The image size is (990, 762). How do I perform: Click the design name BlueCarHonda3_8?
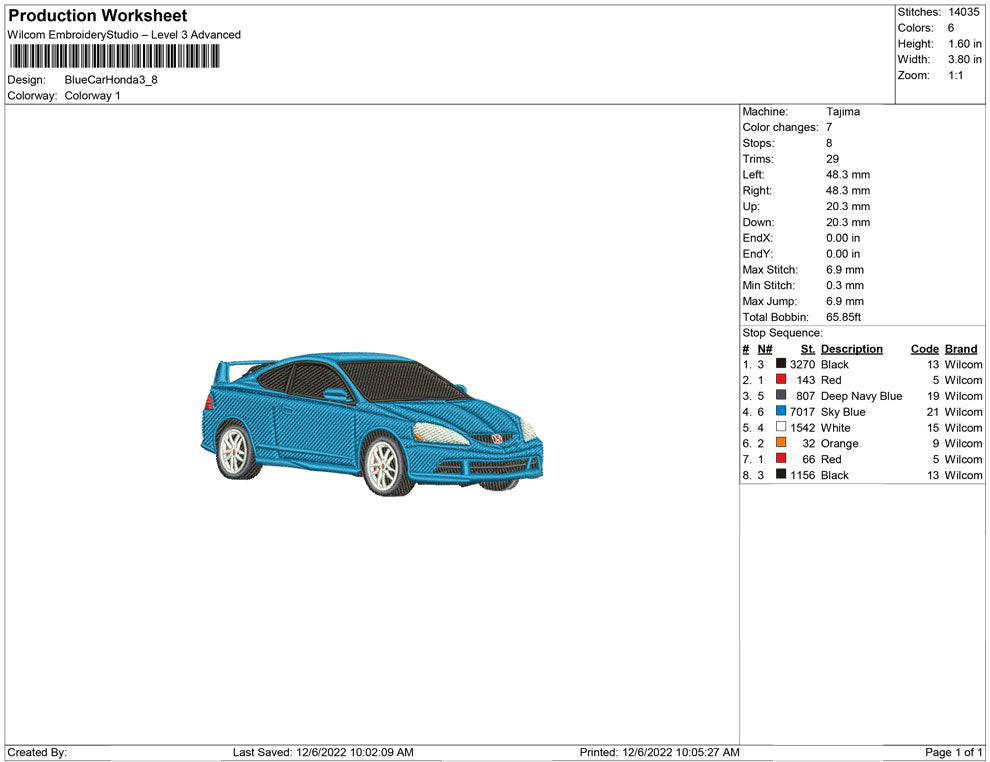point(111,80)
